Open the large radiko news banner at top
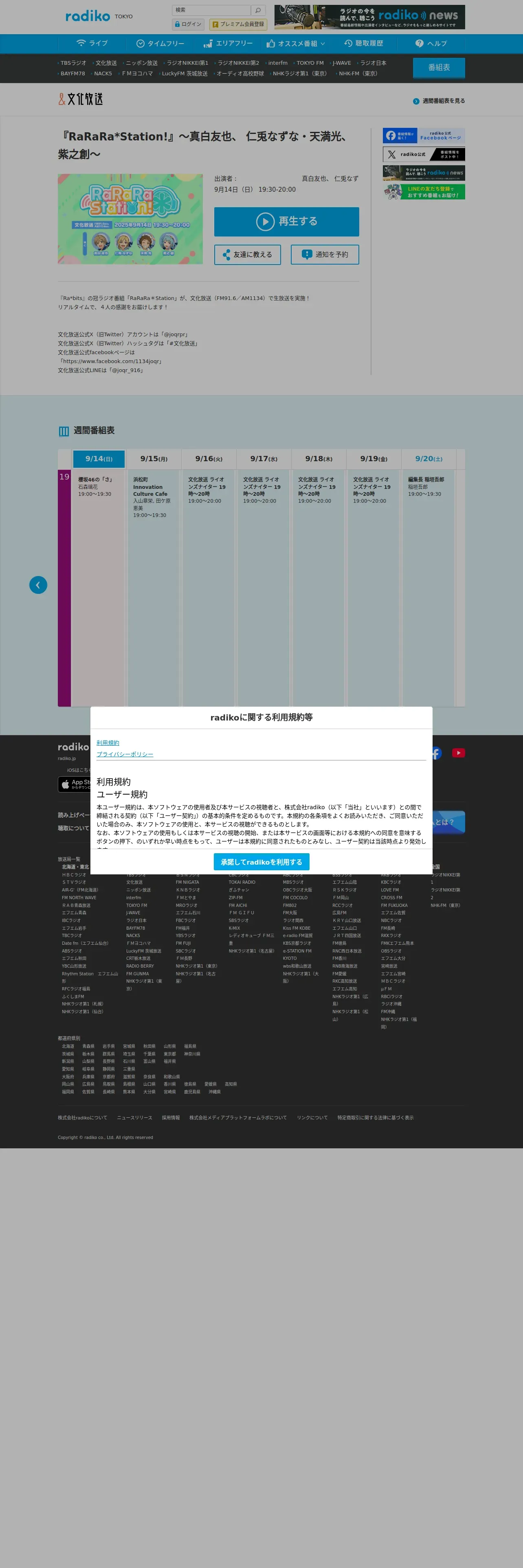The image size is (523, 1568). tap(369, 17)
